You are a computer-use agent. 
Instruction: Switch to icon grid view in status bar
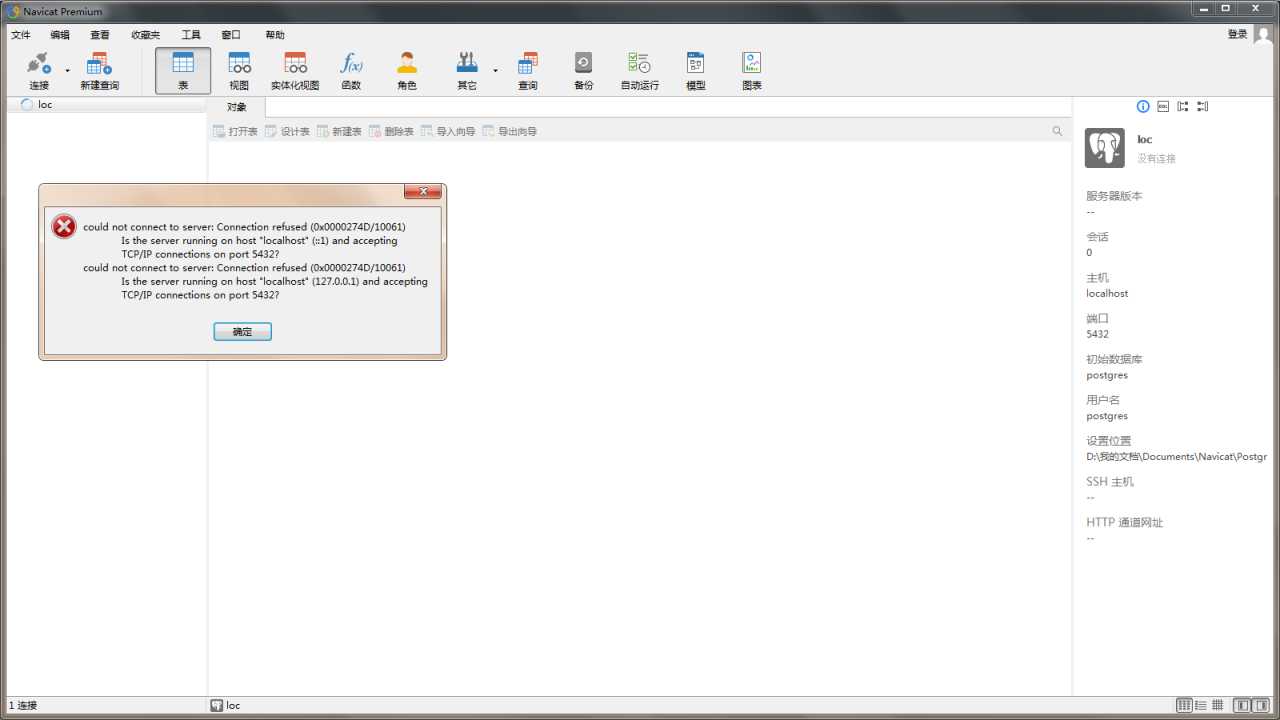pyautogui.click(x=1185, y=705)
